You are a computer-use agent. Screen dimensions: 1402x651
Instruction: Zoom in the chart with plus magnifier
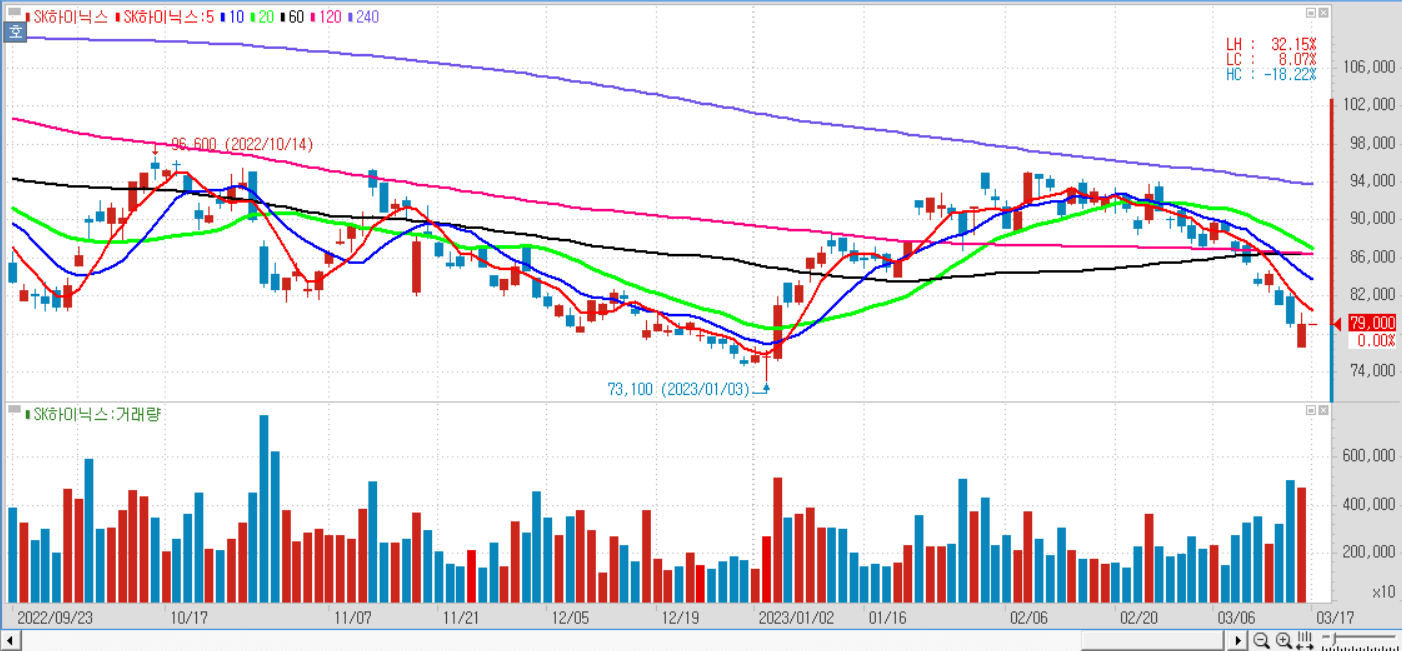click(1283, 640)
